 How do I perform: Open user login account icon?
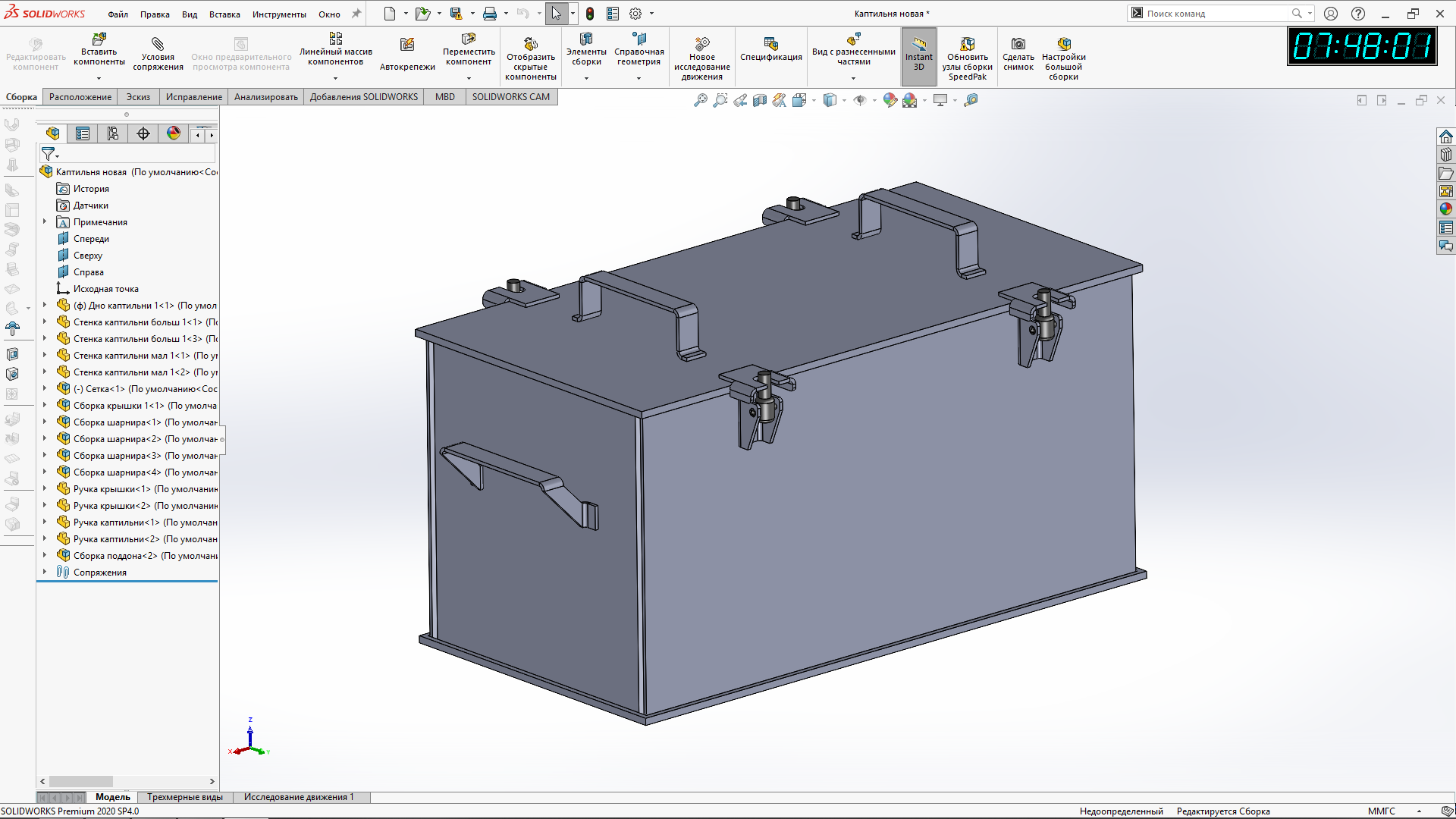click(1331, 14)
